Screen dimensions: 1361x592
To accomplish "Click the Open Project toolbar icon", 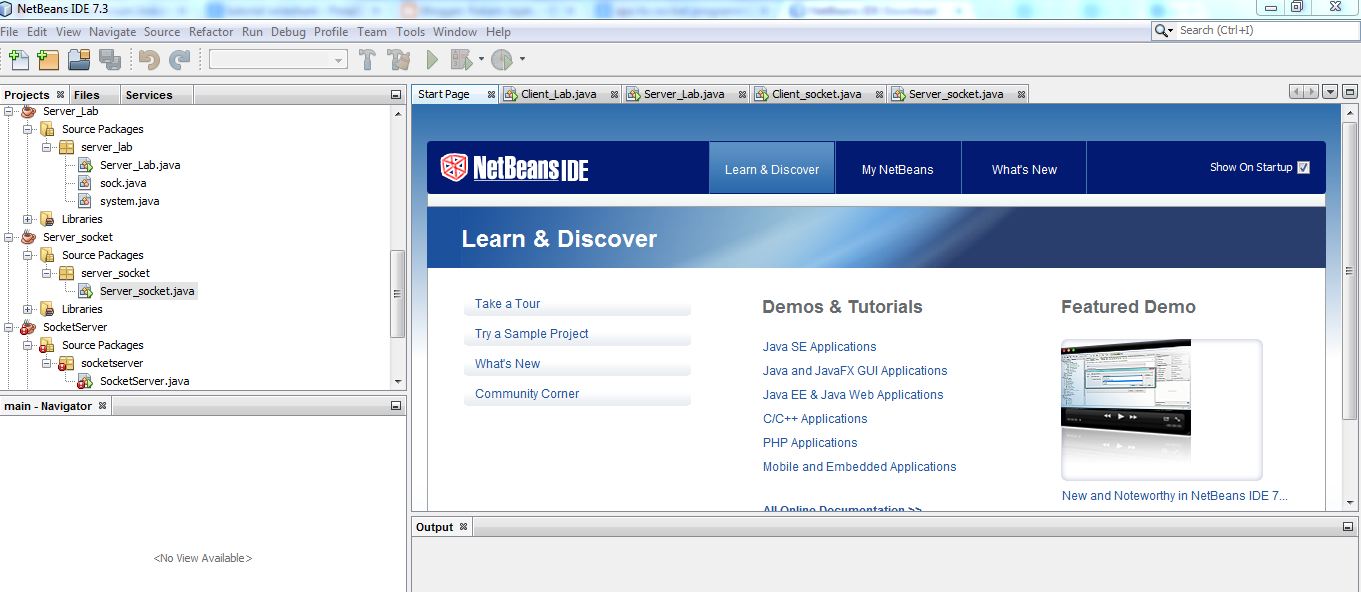I will pos(79,60).
